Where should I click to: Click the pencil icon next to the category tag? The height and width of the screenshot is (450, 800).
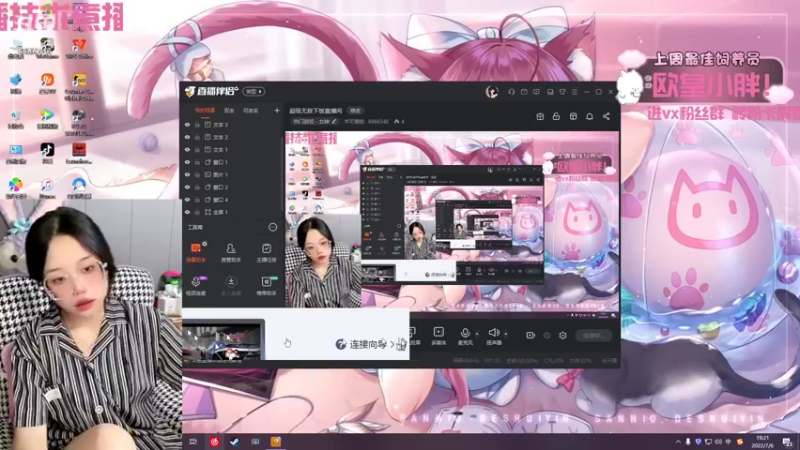coord(334,121)
